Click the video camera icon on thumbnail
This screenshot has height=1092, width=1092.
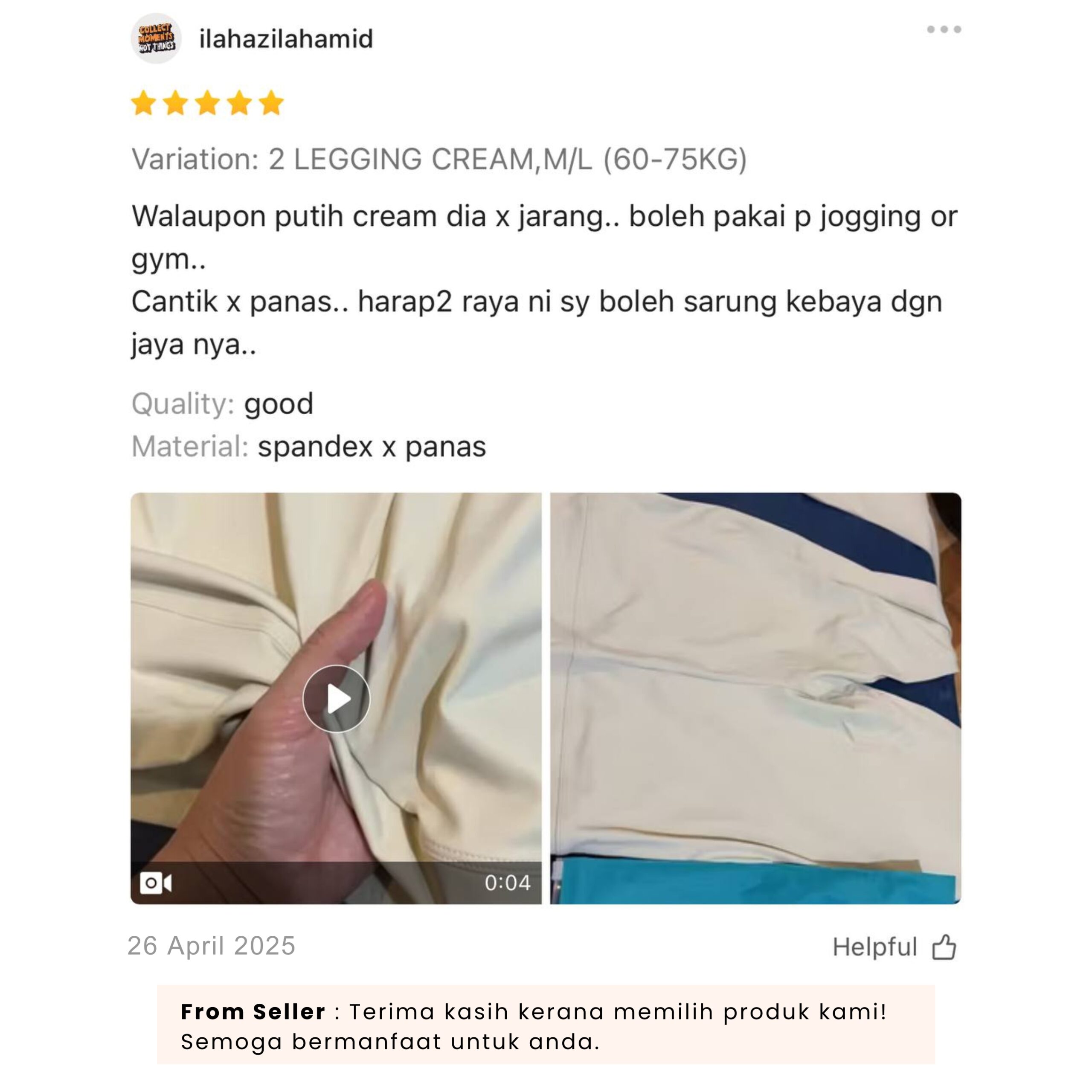click(x=155, y=883)
